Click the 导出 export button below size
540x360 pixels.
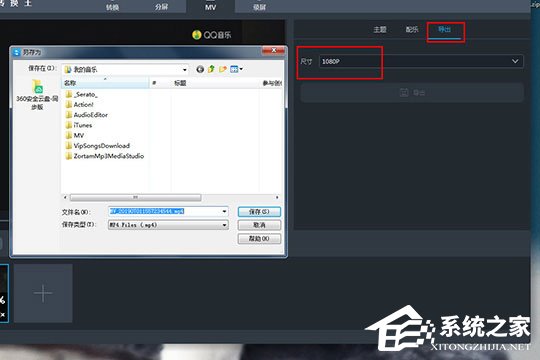coord(412,92)
